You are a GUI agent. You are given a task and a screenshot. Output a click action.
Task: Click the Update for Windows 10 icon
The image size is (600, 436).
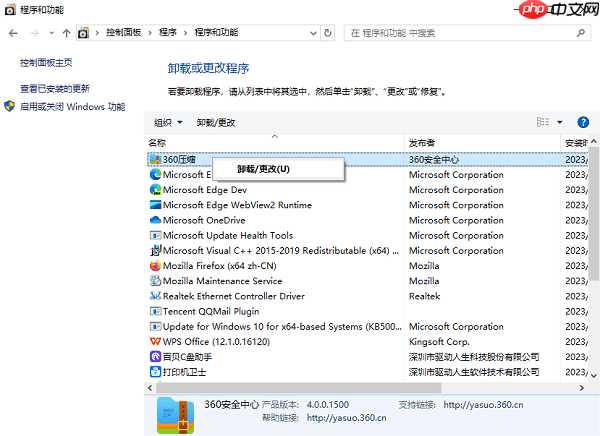[155, 327]
